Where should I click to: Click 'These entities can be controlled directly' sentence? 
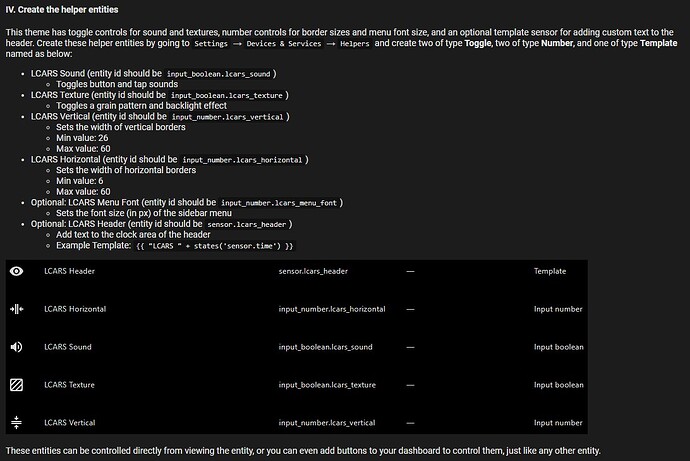tap(303, 450)
